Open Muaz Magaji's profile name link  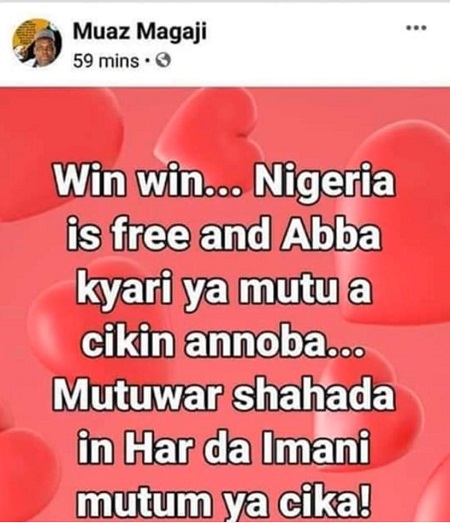pos(139,32)
